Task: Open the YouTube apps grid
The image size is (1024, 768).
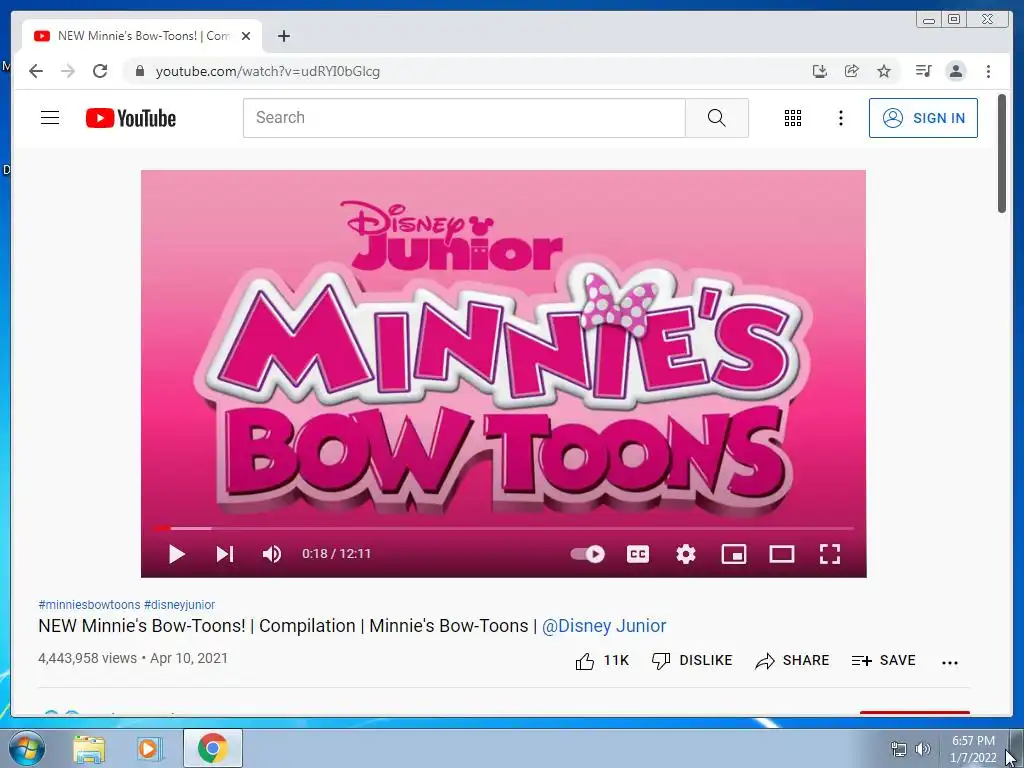Action: pos(793,118)
